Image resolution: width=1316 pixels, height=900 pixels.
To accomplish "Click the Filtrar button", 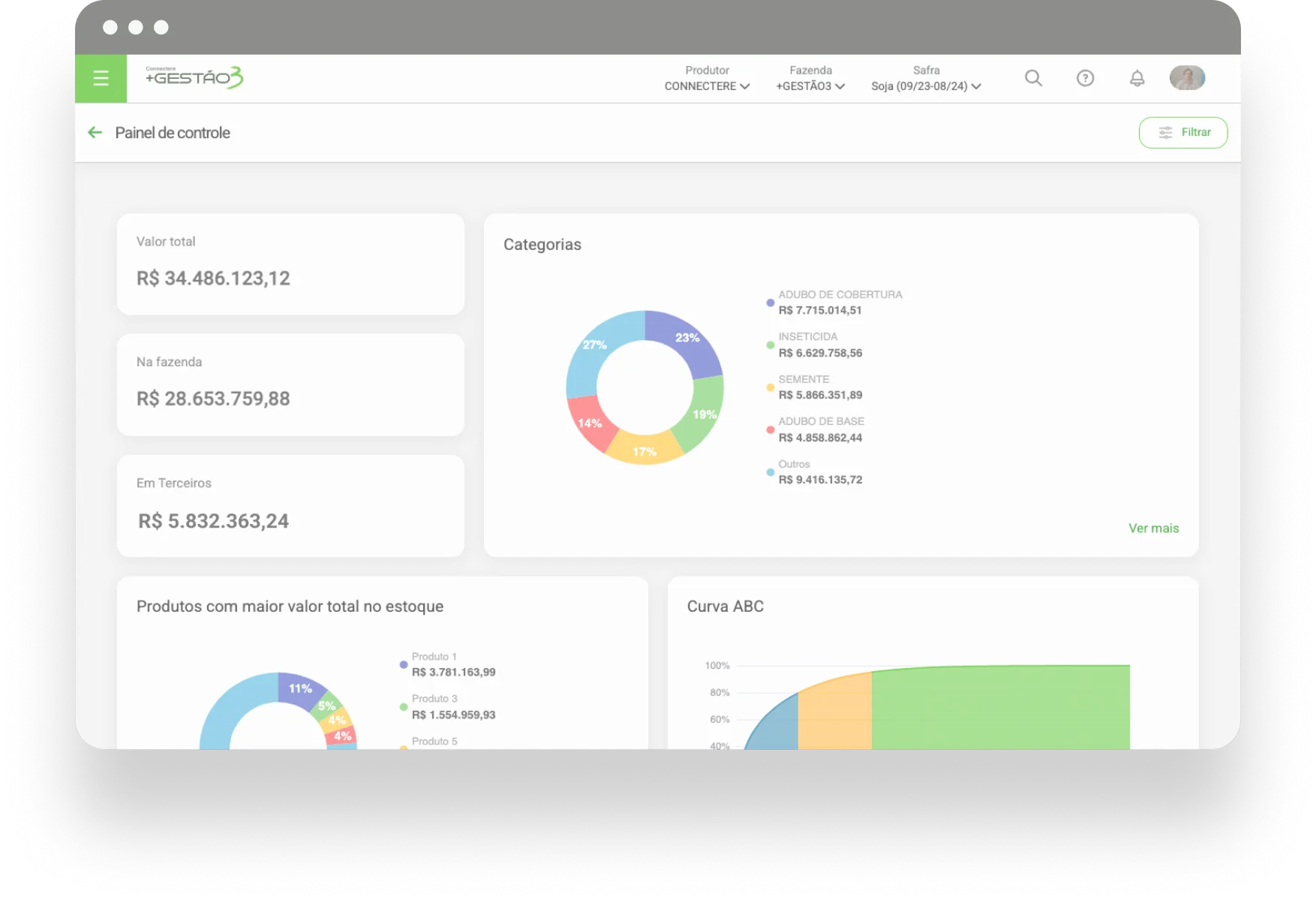I will (x=1182, y=133).
